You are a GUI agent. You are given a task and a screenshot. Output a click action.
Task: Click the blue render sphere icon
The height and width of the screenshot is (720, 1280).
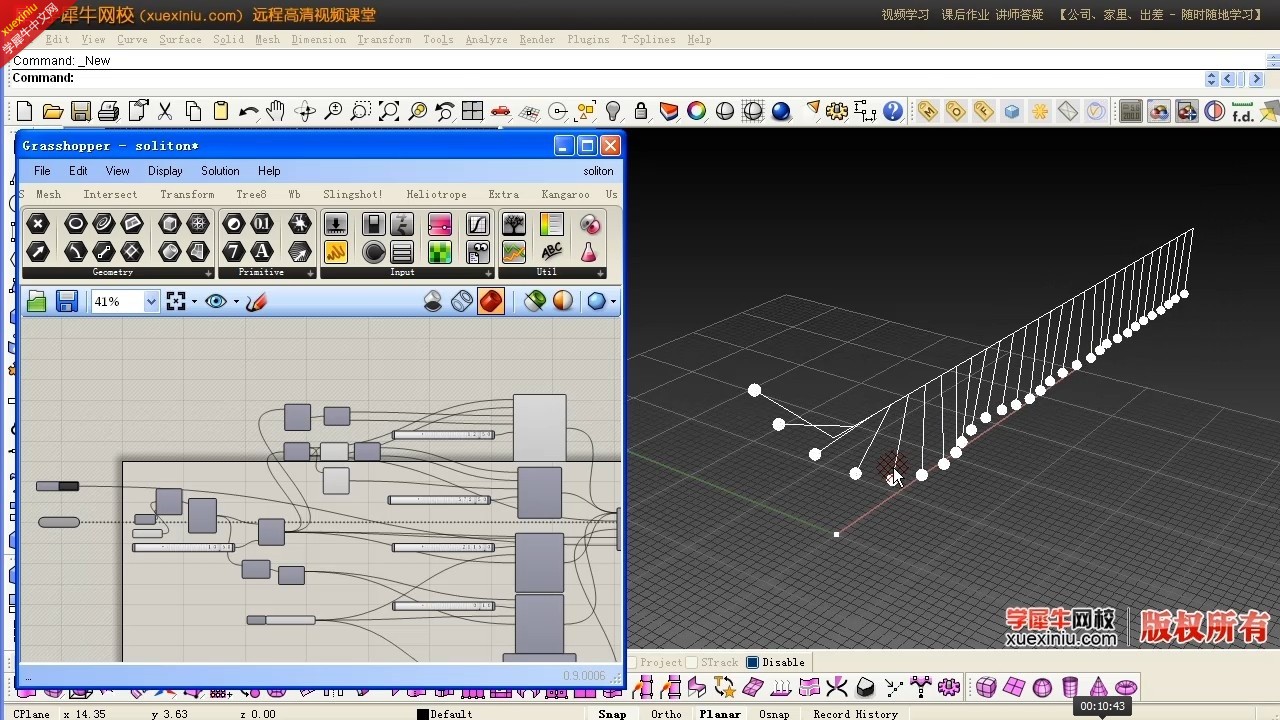781,111
